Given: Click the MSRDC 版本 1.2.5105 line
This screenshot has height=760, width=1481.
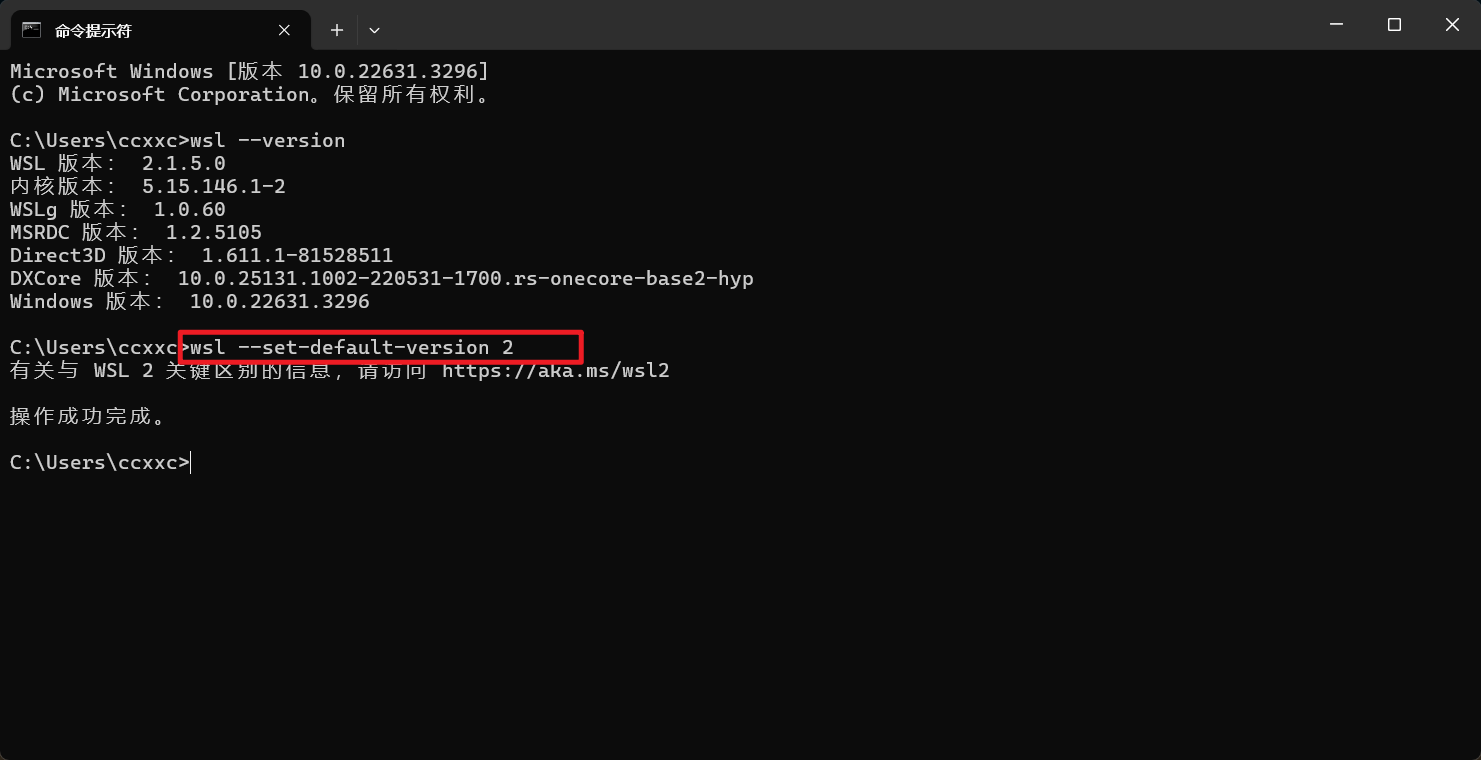Looking at the screenshot, I should click(136, 233).
